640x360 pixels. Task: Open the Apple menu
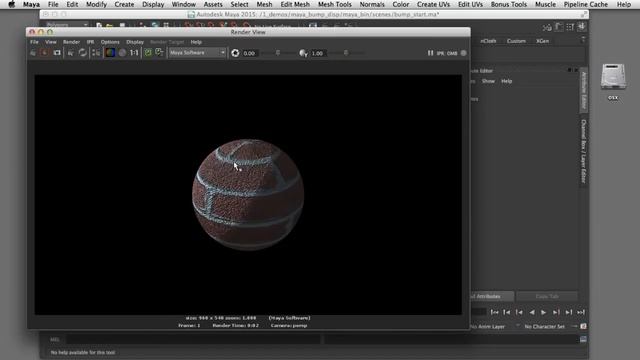click(x=11, y=4)
